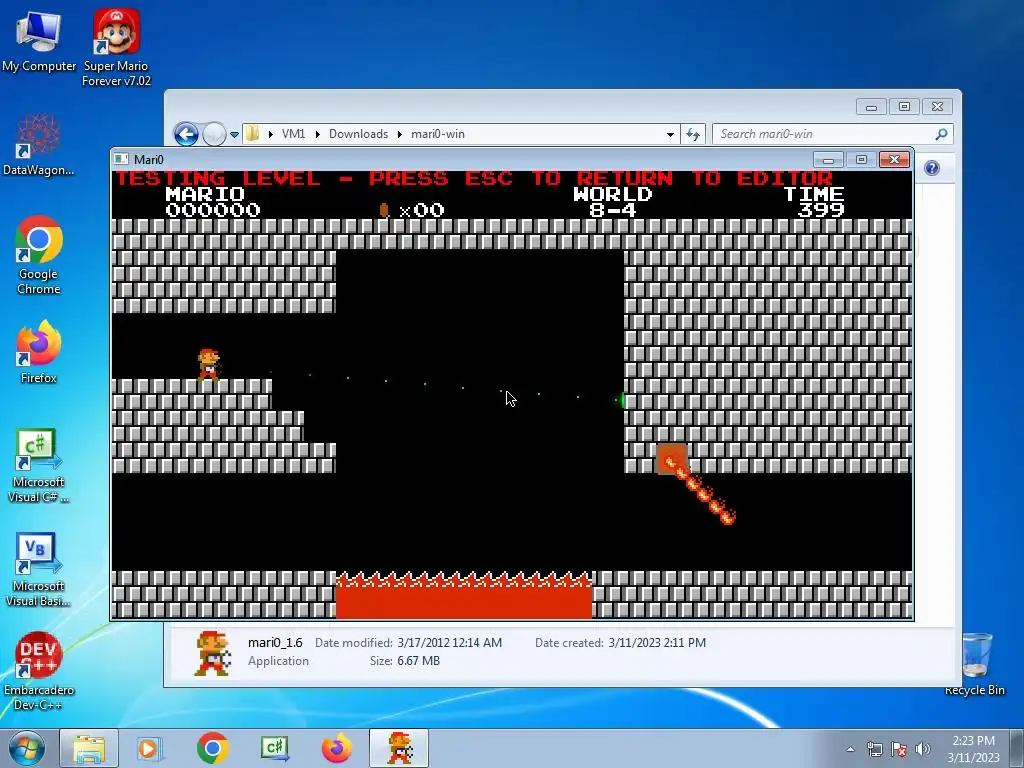Click Date modified value 3/17/2012 12:14 AM
The image size is (1024, 768).
(x=449, y=643)
